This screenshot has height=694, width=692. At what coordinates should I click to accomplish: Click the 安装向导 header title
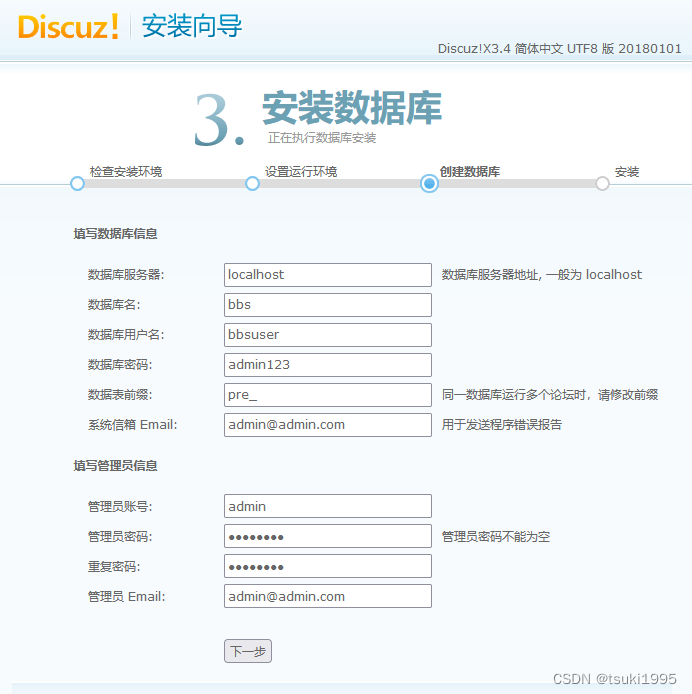pos(192,26)
